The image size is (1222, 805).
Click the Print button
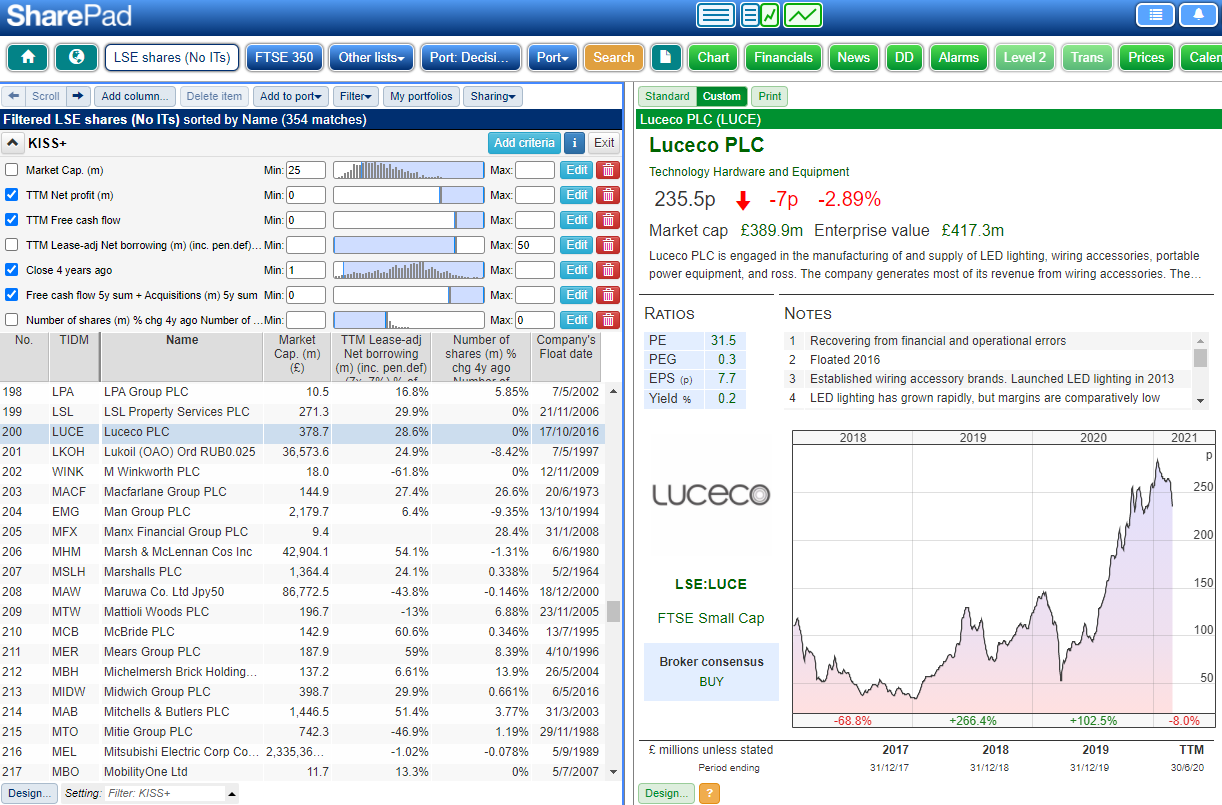(x=770, y=96)
